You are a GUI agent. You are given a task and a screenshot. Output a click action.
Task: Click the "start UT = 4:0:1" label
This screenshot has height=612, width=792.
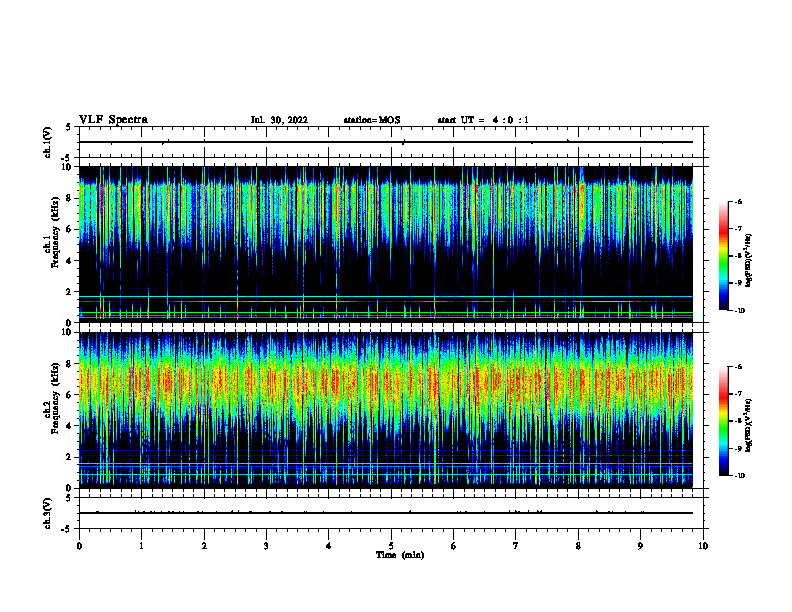tap(483, 120)
